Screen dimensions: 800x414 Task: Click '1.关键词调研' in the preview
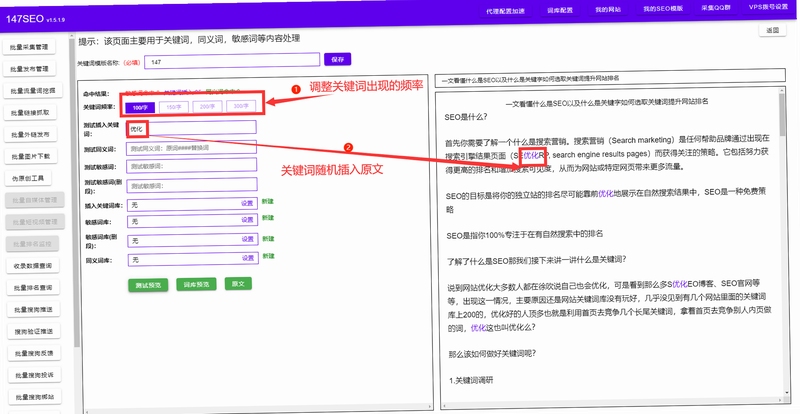471,380
